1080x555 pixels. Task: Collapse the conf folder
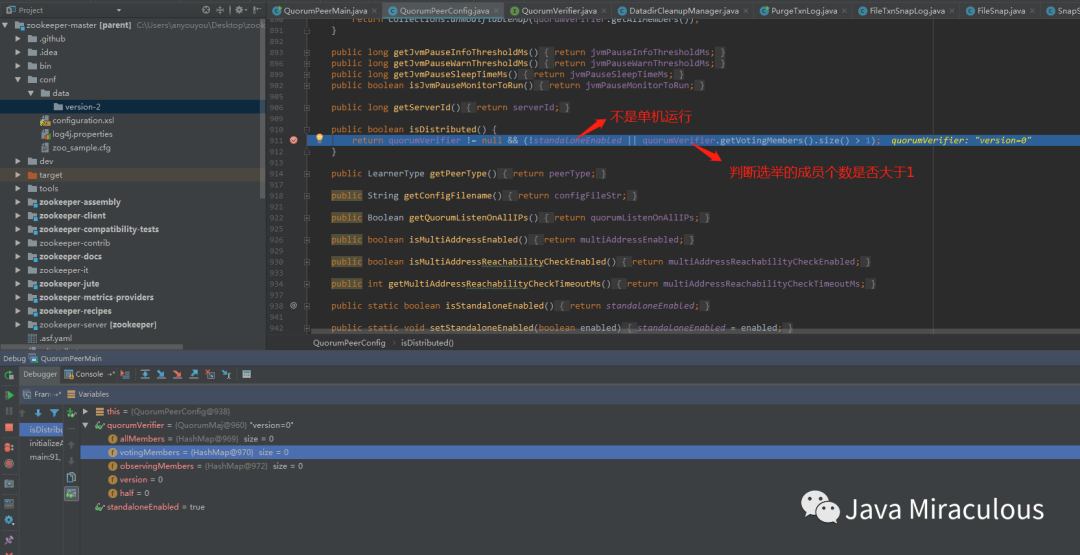[x=19, y=79]
